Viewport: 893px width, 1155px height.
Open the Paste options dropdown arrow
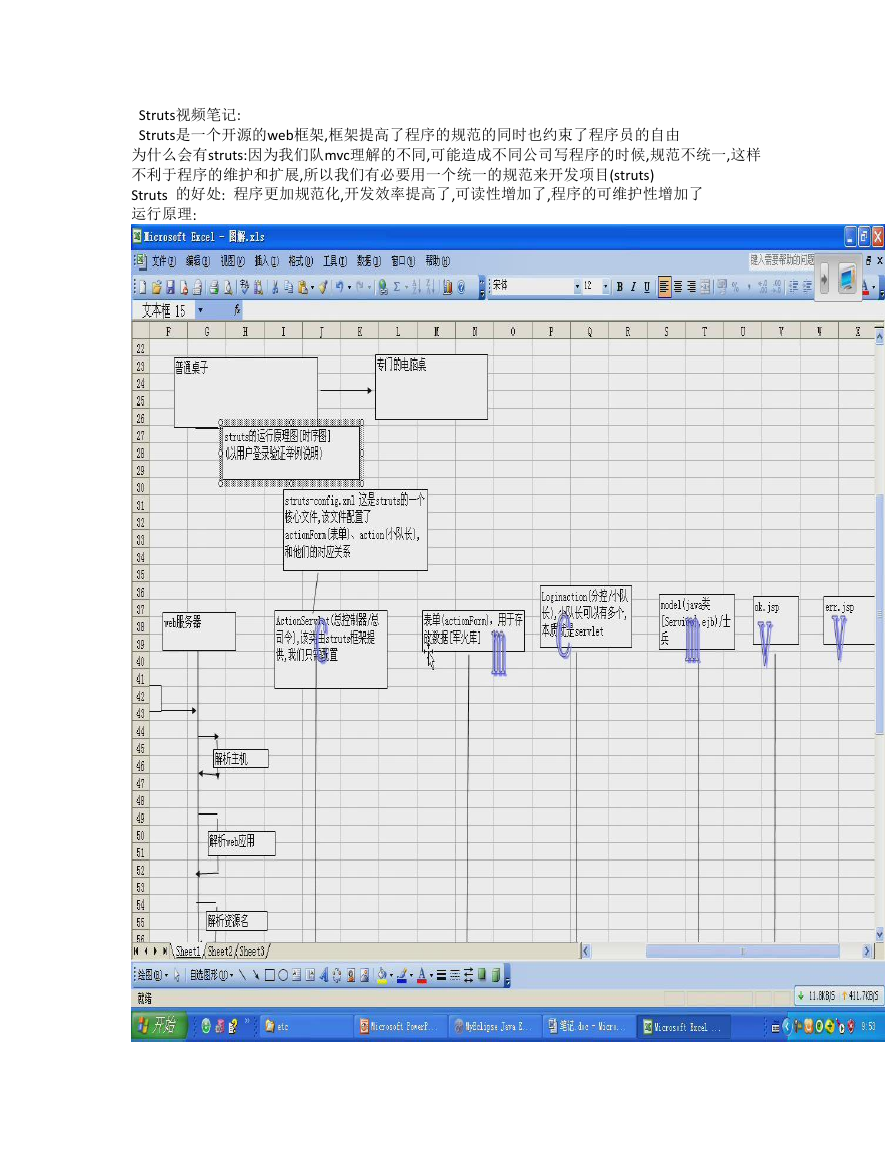312,288
